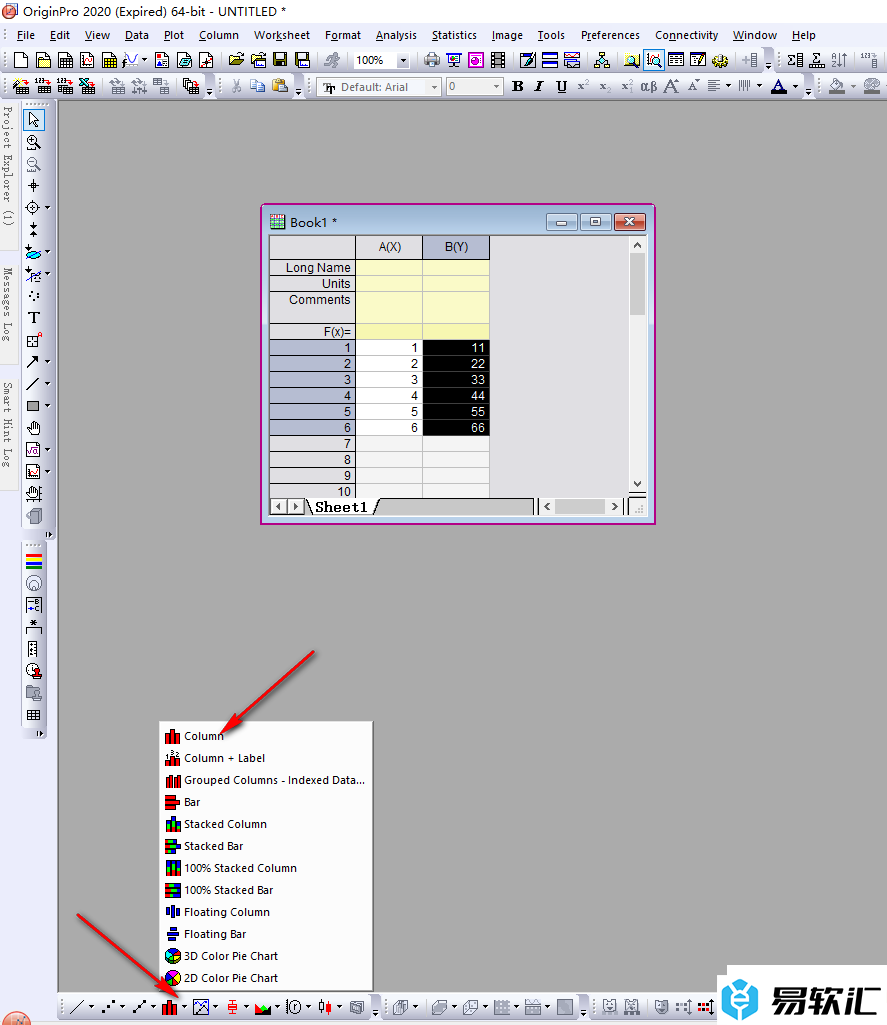Click the Book1 vertical scrollbar down arrow
The image size is (887, 1025).
[x=637, y=484]
